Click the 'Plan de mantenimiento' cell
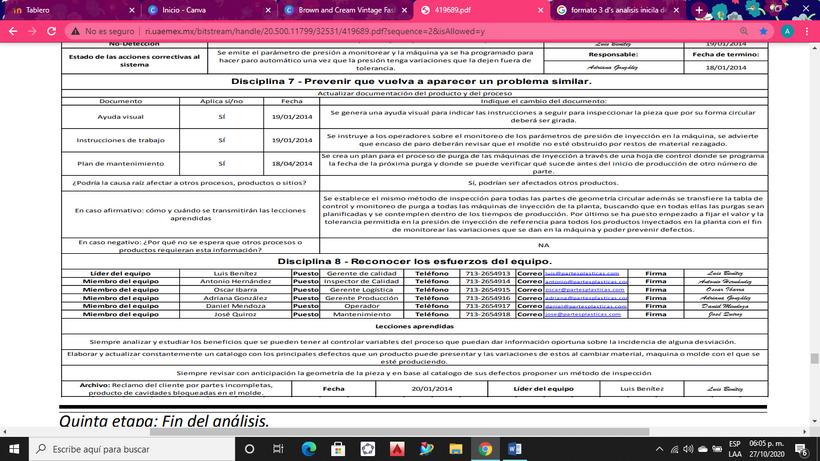Image resolution: width=820 pixels, height=461 pixels. pos(120,164)
